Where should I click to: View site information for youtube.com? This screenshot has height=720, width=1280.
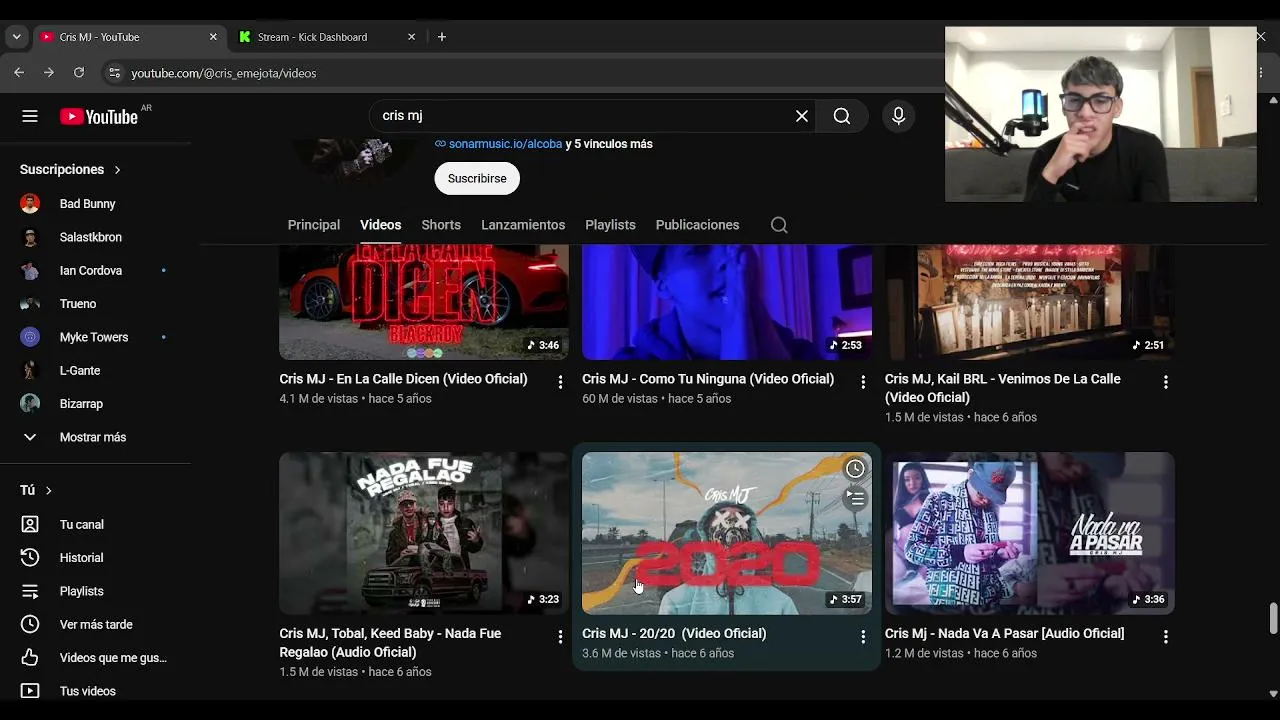114,73
